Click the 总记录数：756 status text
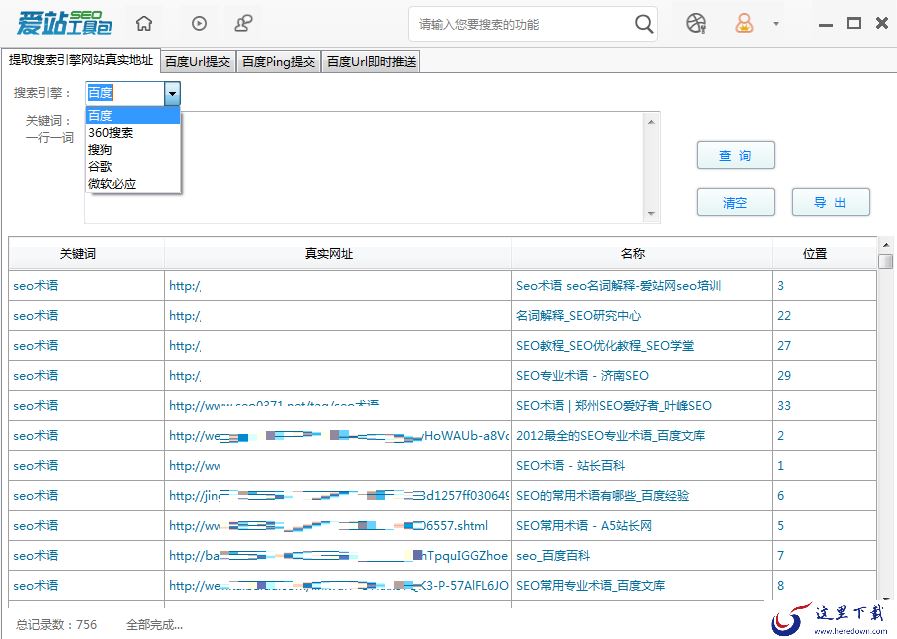 [x=56, y=625]
